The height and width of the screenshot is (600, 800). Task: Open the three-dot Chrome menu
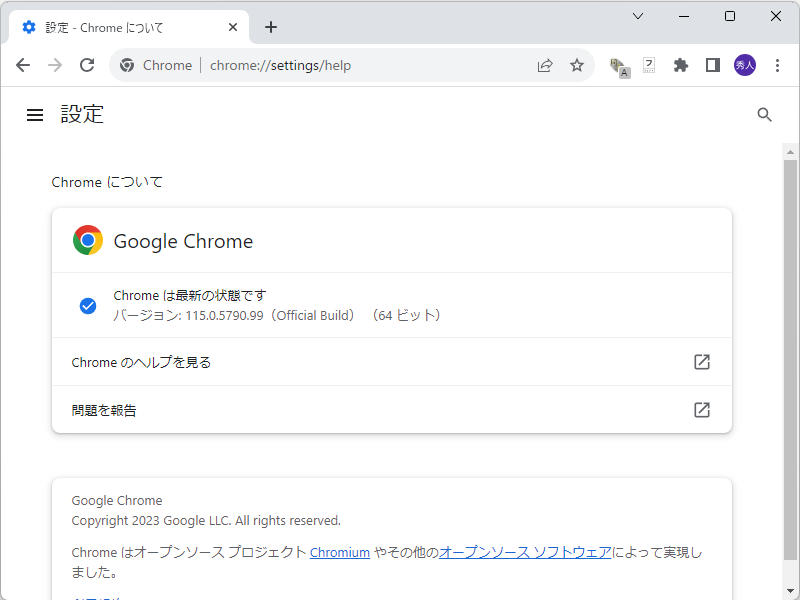pyautogui.click(x=778, y=64)
